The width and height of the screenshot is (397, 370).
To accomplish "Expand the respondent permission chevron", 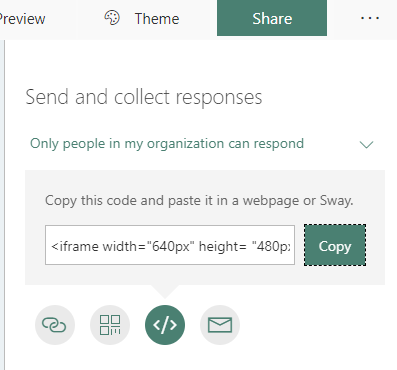I will point(366,145).
